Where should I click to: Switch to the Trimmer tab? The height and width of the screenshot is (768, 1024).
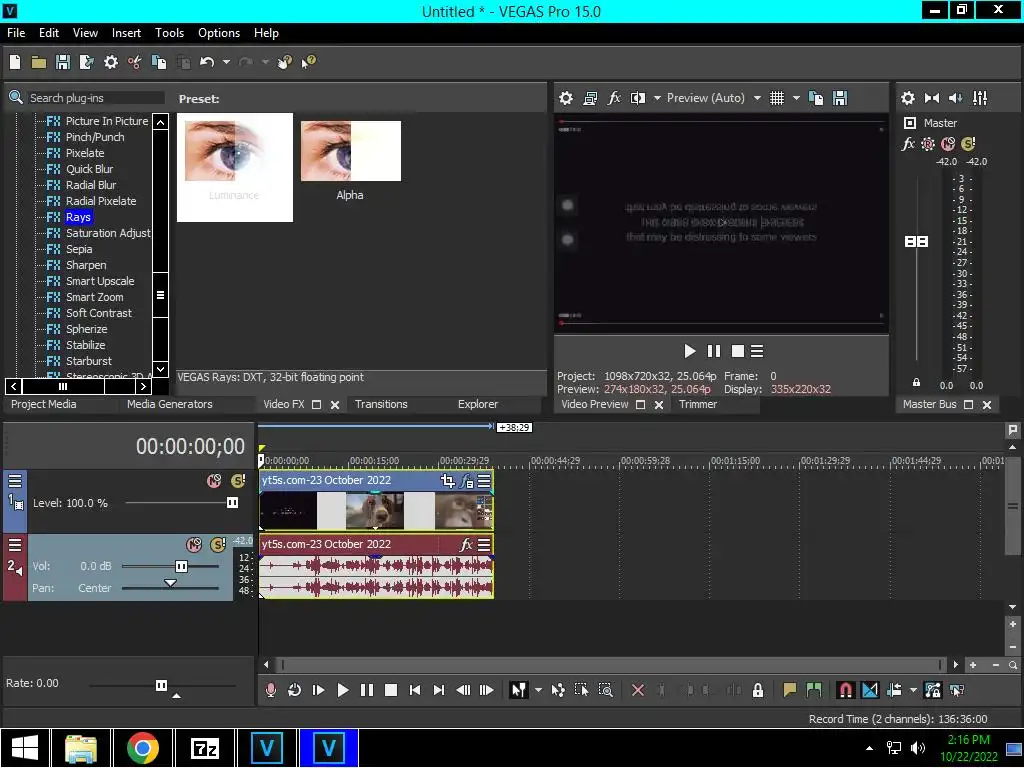point(697,404)
